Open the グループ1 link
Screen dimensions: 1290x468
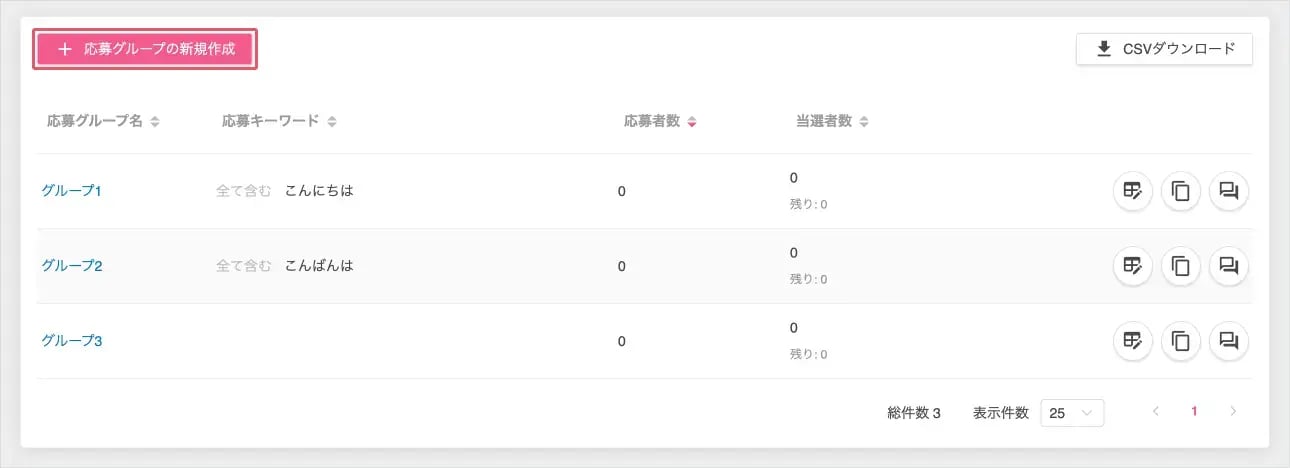pos(72,191)
